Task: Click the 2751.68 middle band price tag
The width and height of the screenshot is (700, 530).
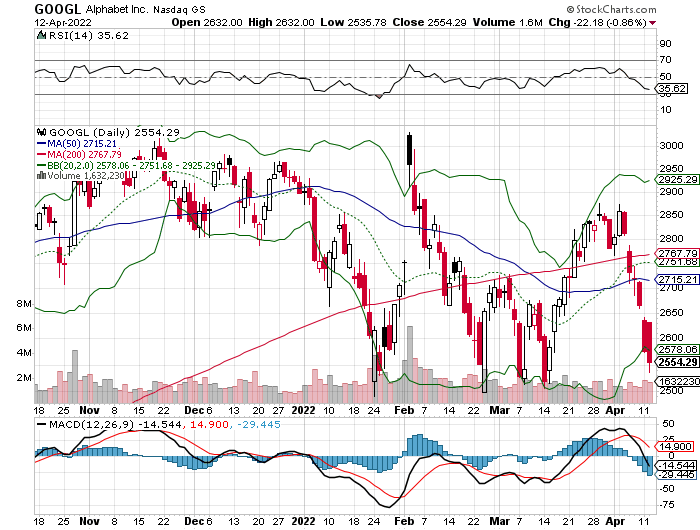Action: point(677,262)
